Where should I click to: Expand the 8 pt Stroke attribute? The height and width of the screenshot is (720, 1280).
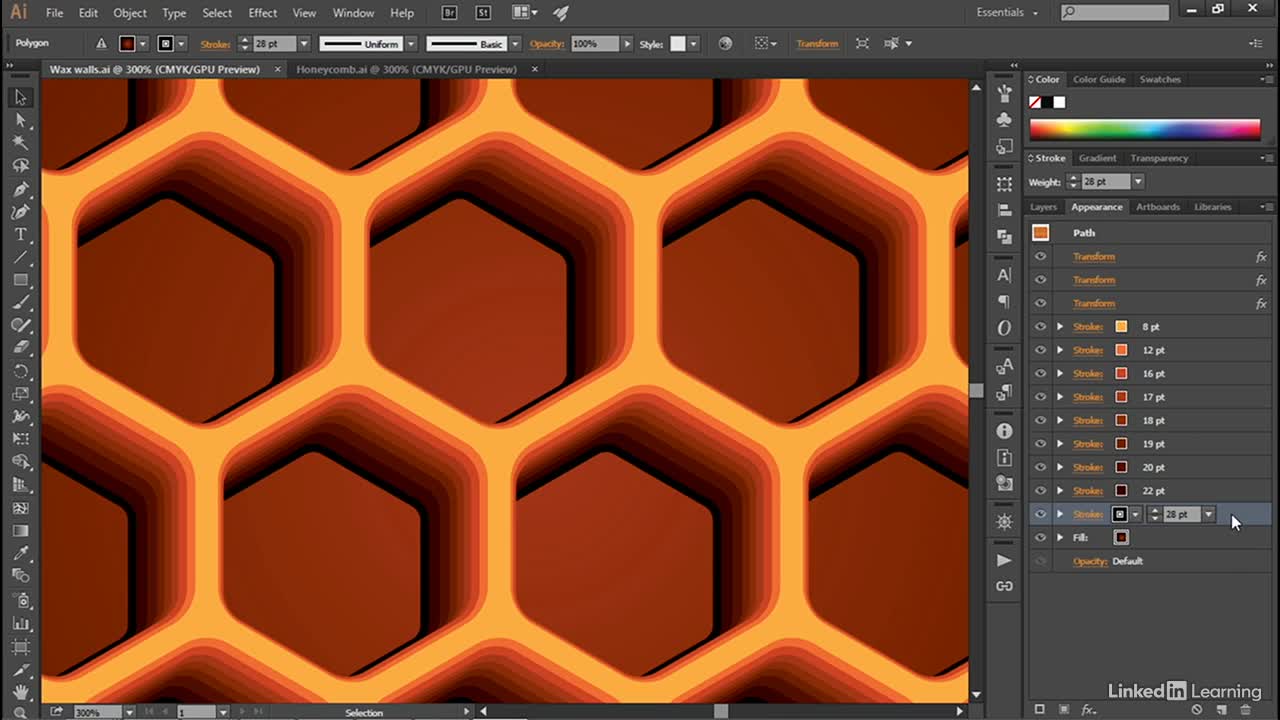(x=1060, y=327)
